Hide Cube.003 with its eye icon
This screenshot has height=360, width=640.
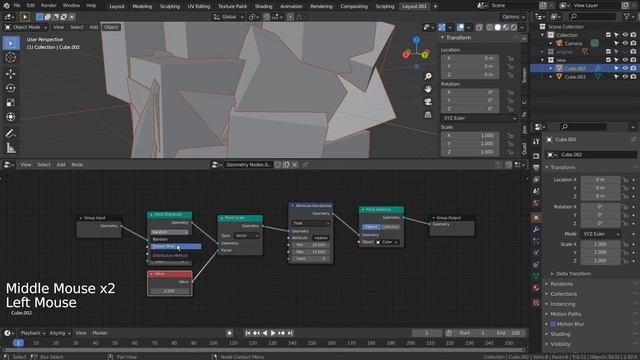point(625,77)
